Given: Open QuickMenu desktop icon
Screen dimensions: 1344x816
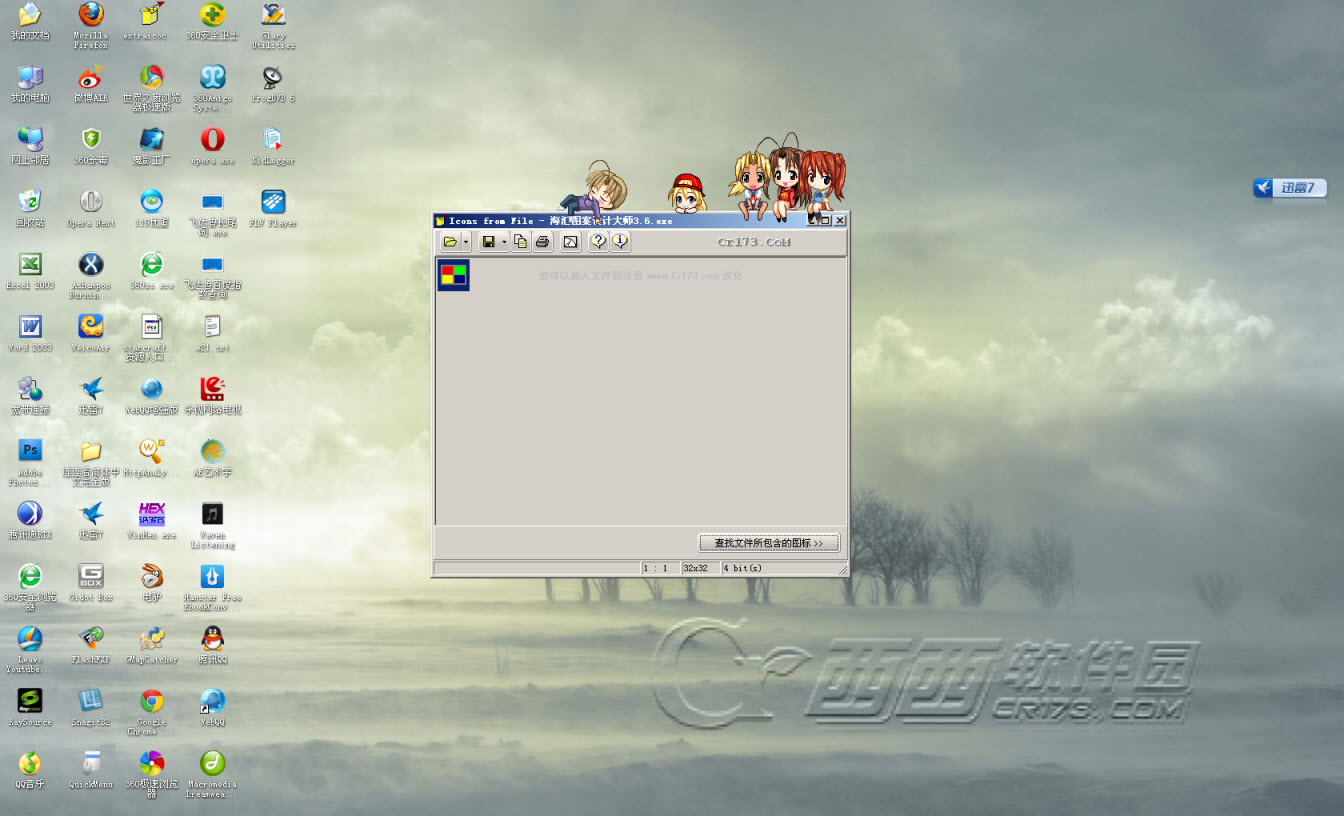Looking at the screenshot, I should coord(91,769).
